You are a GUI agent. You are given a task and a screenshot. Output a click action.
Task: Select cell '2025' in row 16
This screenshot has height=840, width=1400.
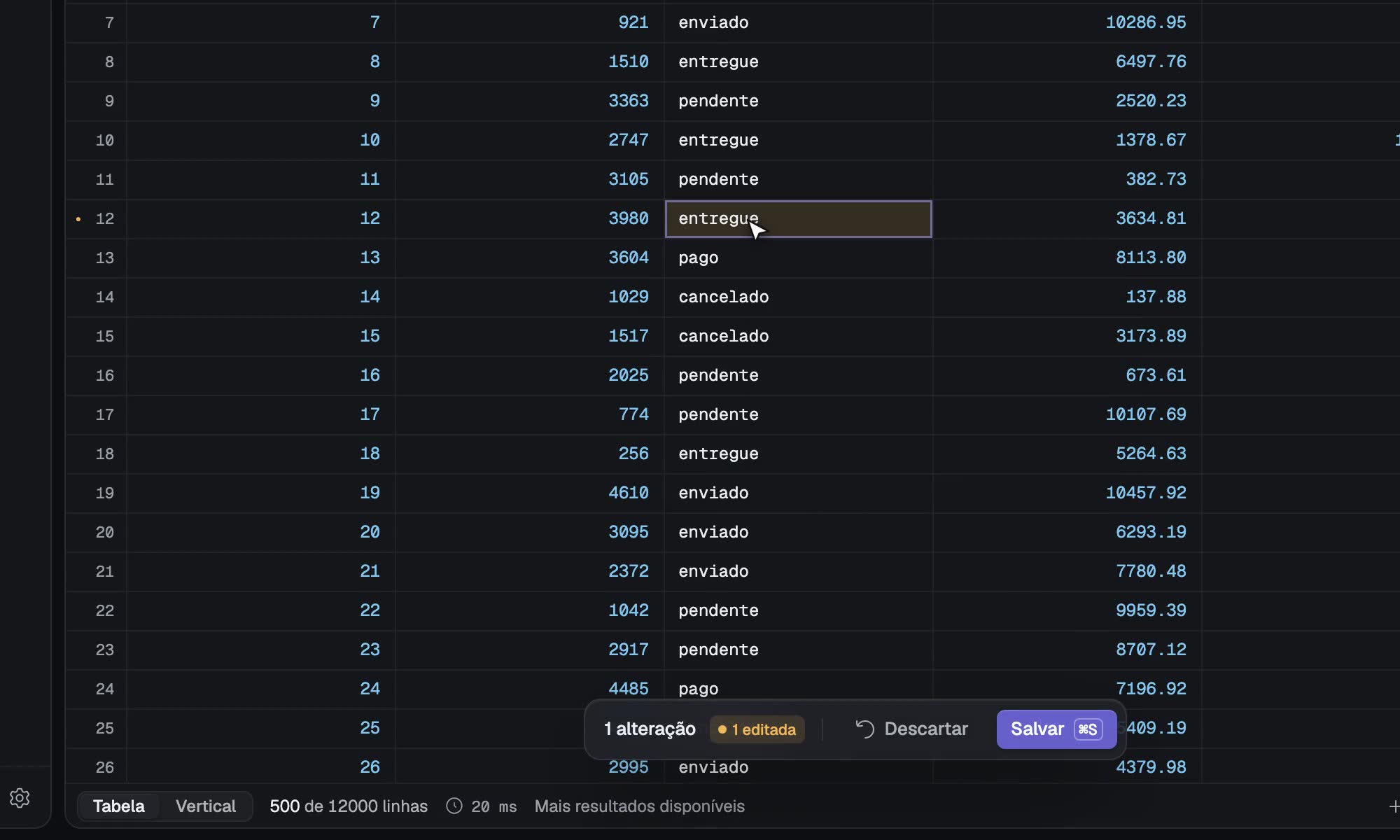(x=530, y=375)
